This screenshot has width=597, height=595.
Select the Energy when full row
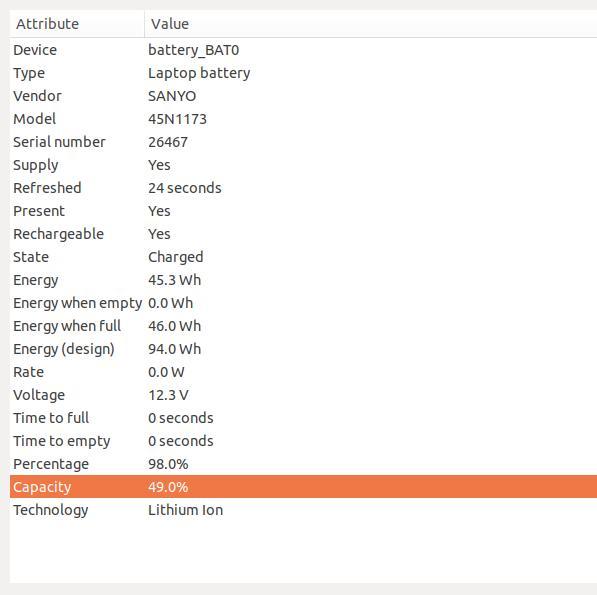click(x=303, y=326)
